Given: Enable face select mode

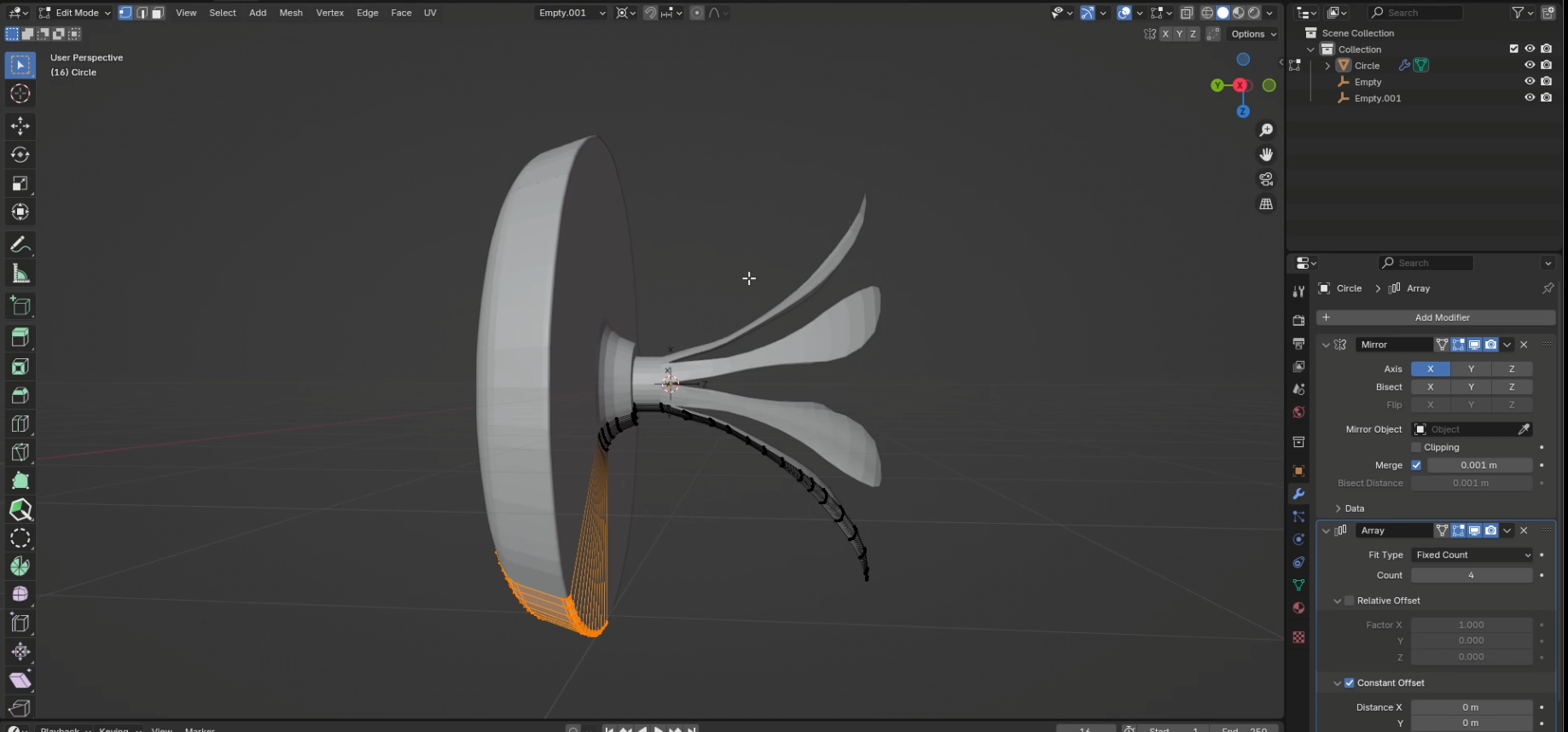Looking at the screenshot, I should point(157,13).
